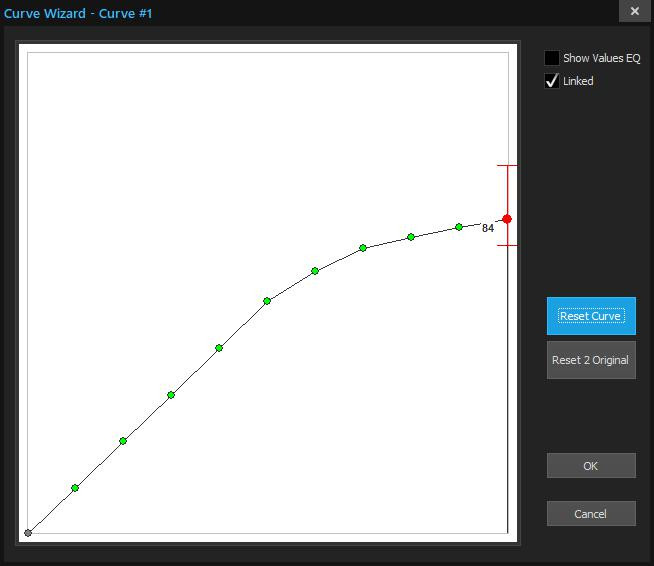The width and height of the screenshot is (654, 566).
Task: Select the eighth green curve point
Action: 411,237
